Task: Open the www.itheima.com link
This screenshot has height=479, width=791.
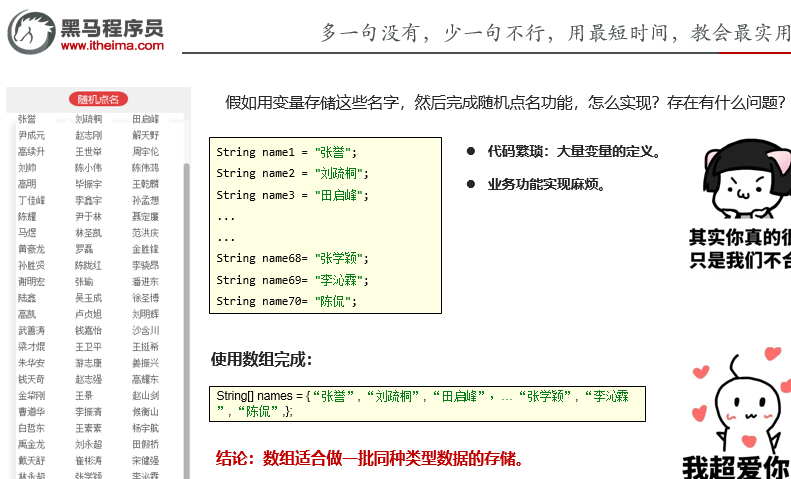Action: (112, 45)
